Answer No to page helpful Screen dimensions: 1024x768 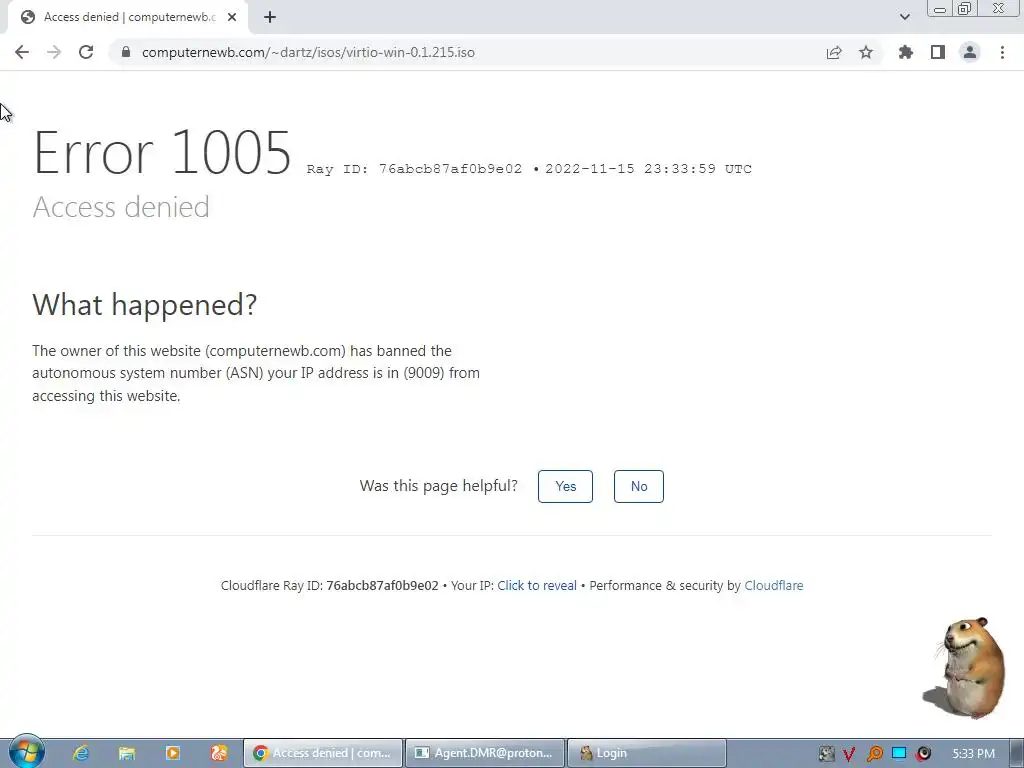pos(639,487)
